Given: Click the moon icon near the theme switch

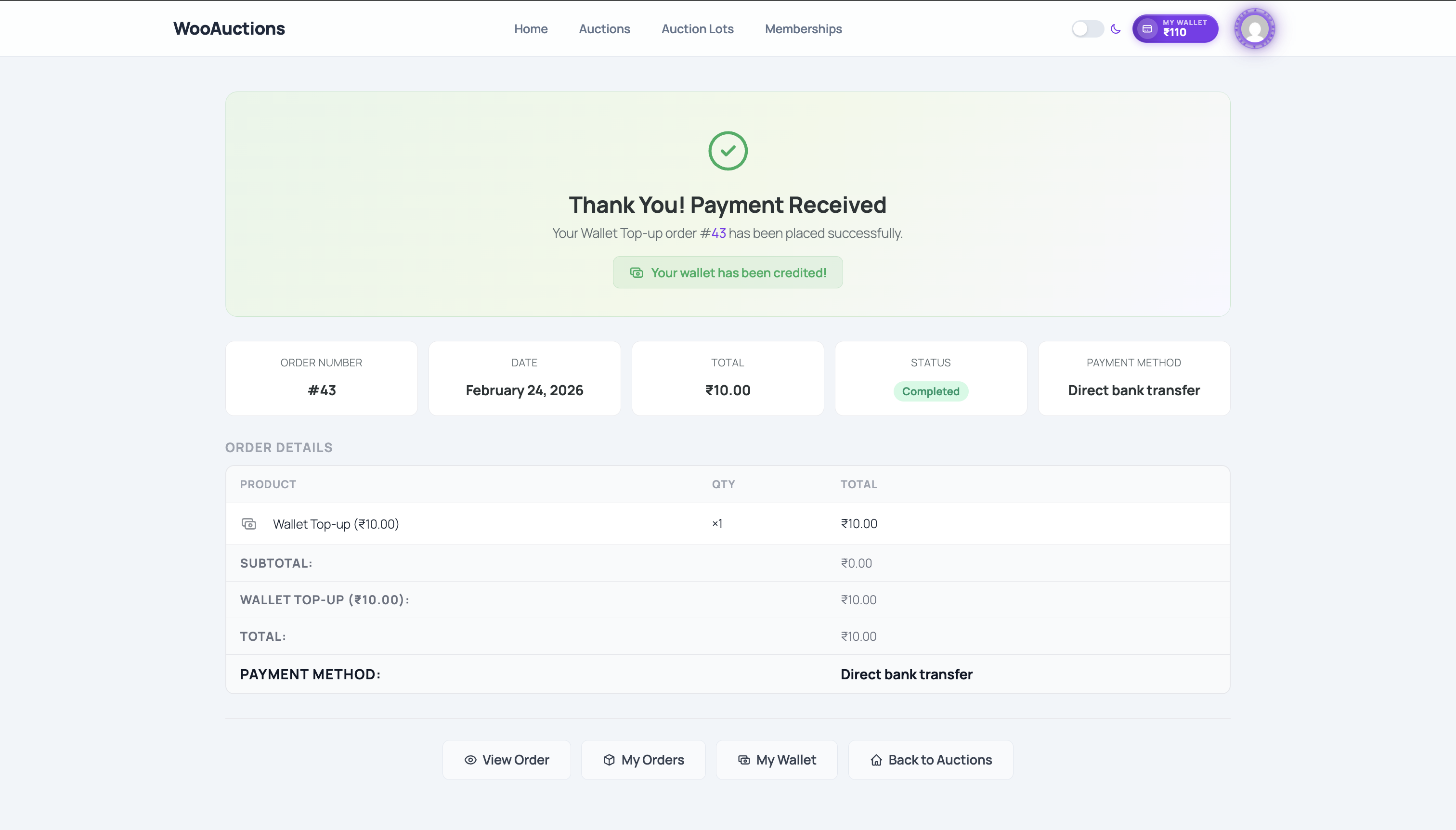Looking at the screenshot, I should (1115, 28).
